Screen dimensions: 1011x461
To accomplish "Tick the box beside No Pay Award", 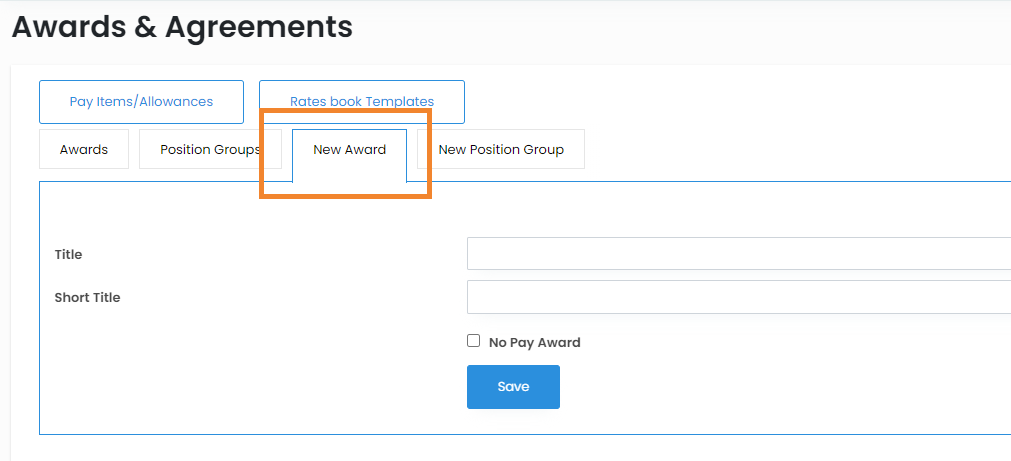I will (474, 341).
